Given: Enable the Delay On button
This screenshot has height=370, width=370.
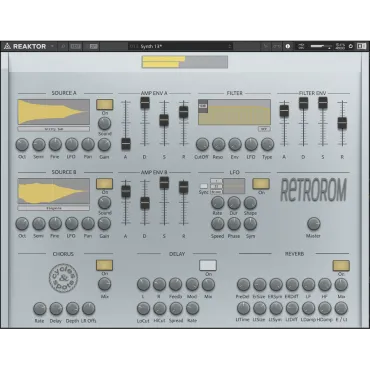Looking at the screenshot, I should 208,265.
